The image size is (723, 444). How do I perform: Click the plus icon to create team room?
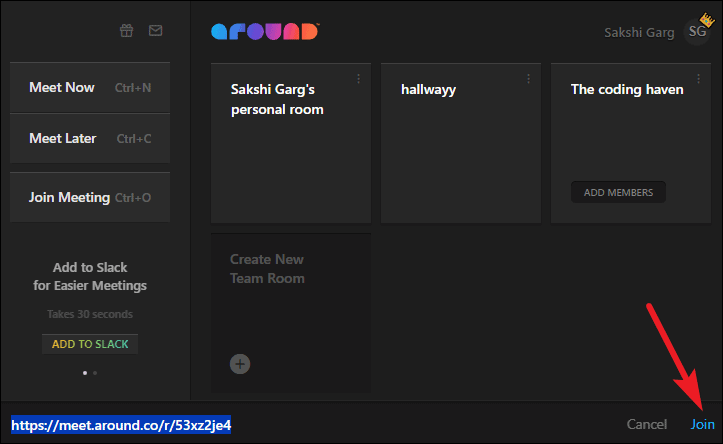pos(240,364)
